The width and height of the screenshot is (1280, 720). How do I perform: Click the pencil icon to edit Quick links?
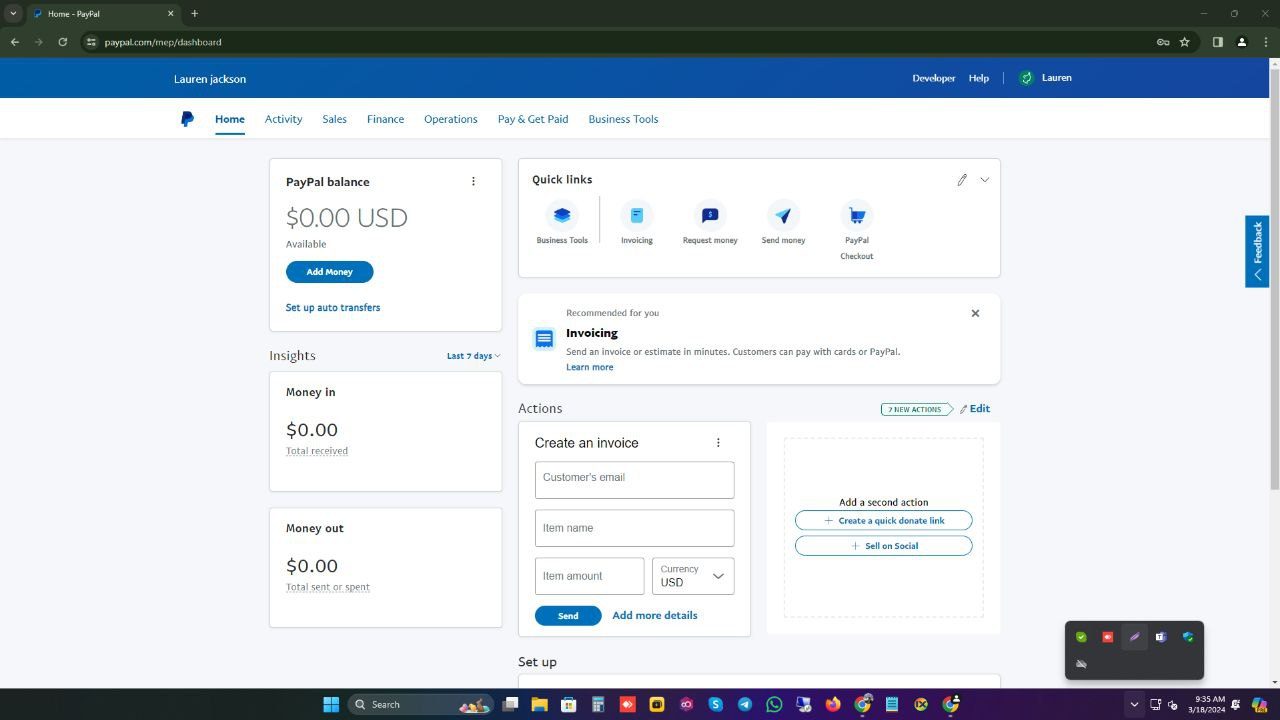962,180
